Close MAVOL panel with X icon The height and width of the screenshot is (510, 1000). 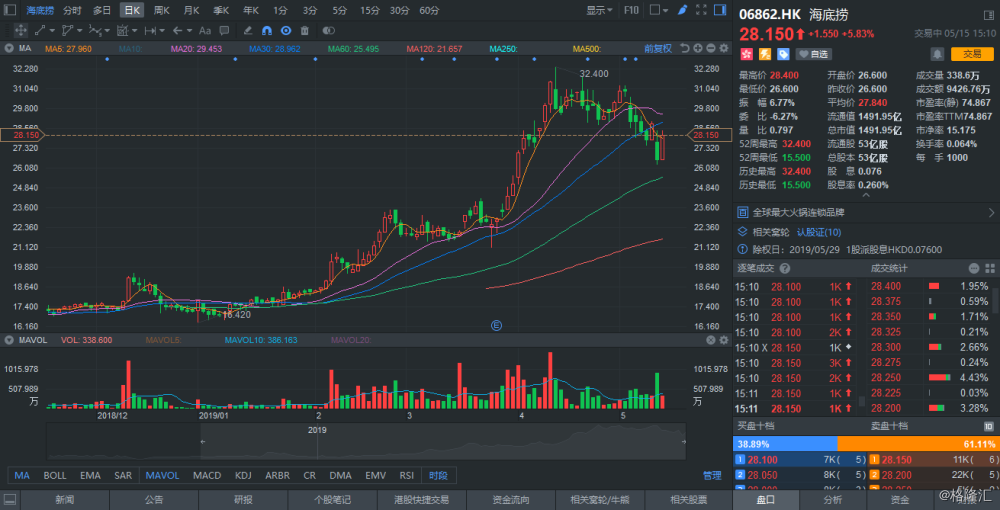point(710,340)
